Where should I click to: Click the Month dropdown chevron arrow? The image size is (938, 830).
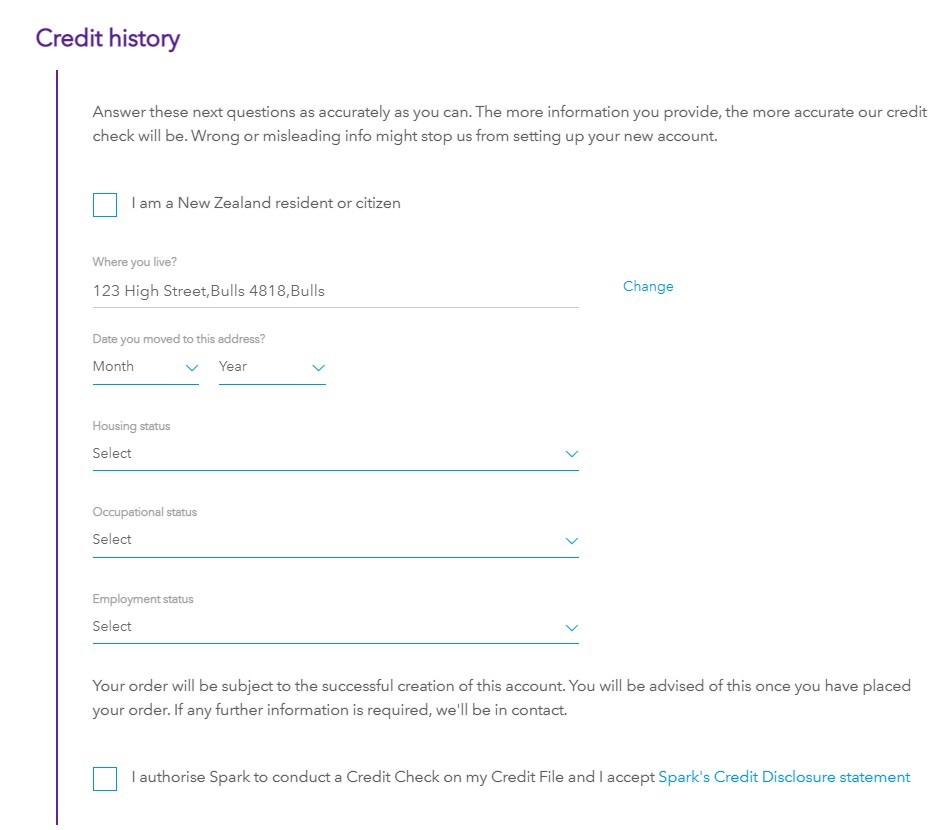(192, 368)
